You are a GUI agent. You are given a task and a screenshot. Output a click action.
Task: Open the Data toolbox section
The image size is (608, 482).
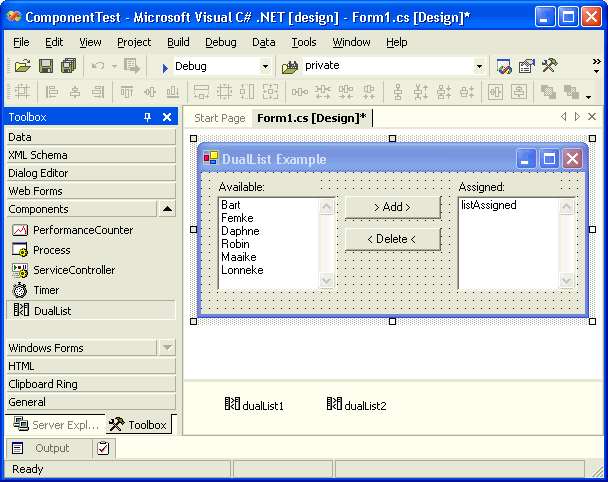tap(91, 137)
